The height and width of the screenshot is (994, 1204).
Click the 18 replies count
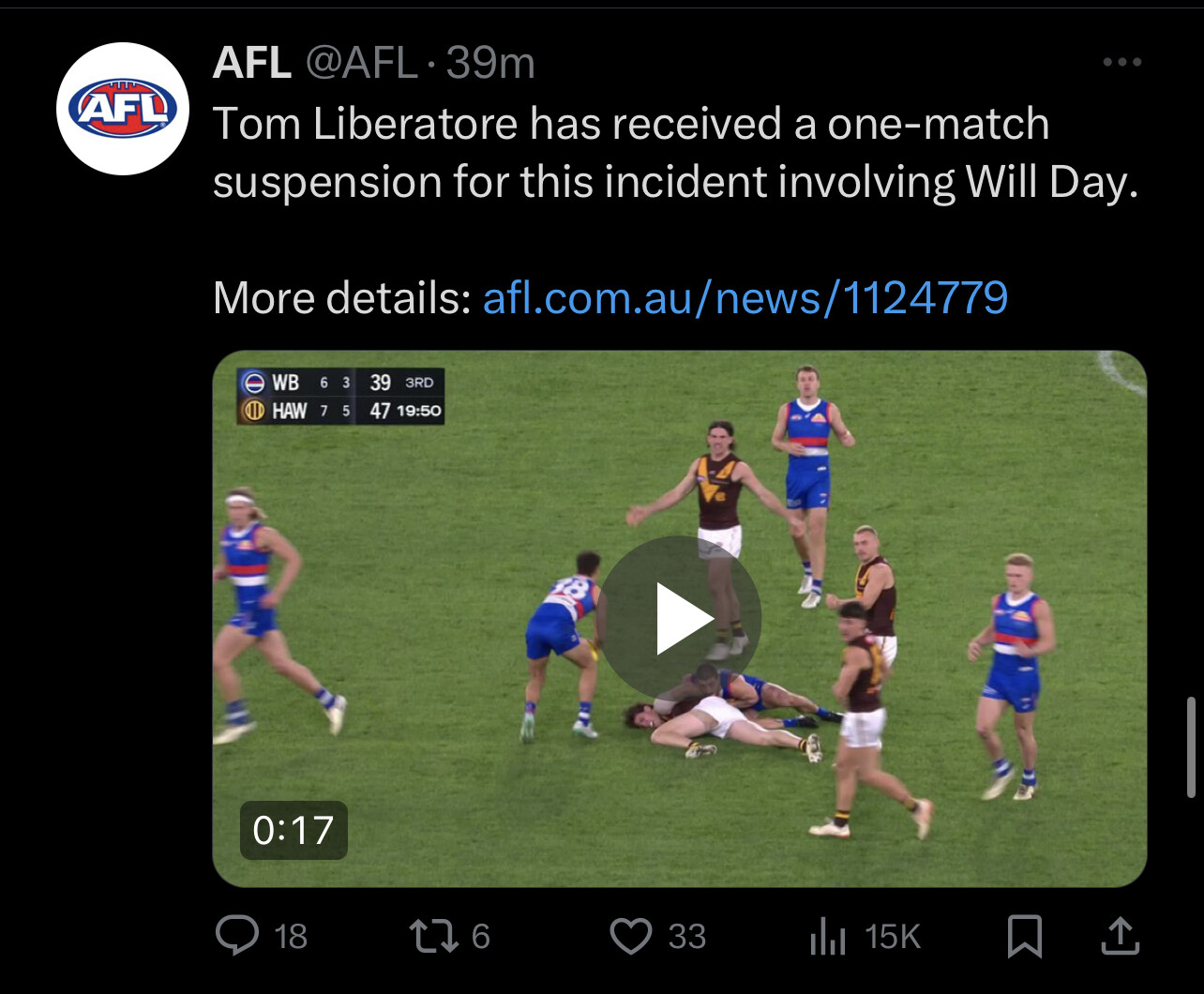coord(291,937)
